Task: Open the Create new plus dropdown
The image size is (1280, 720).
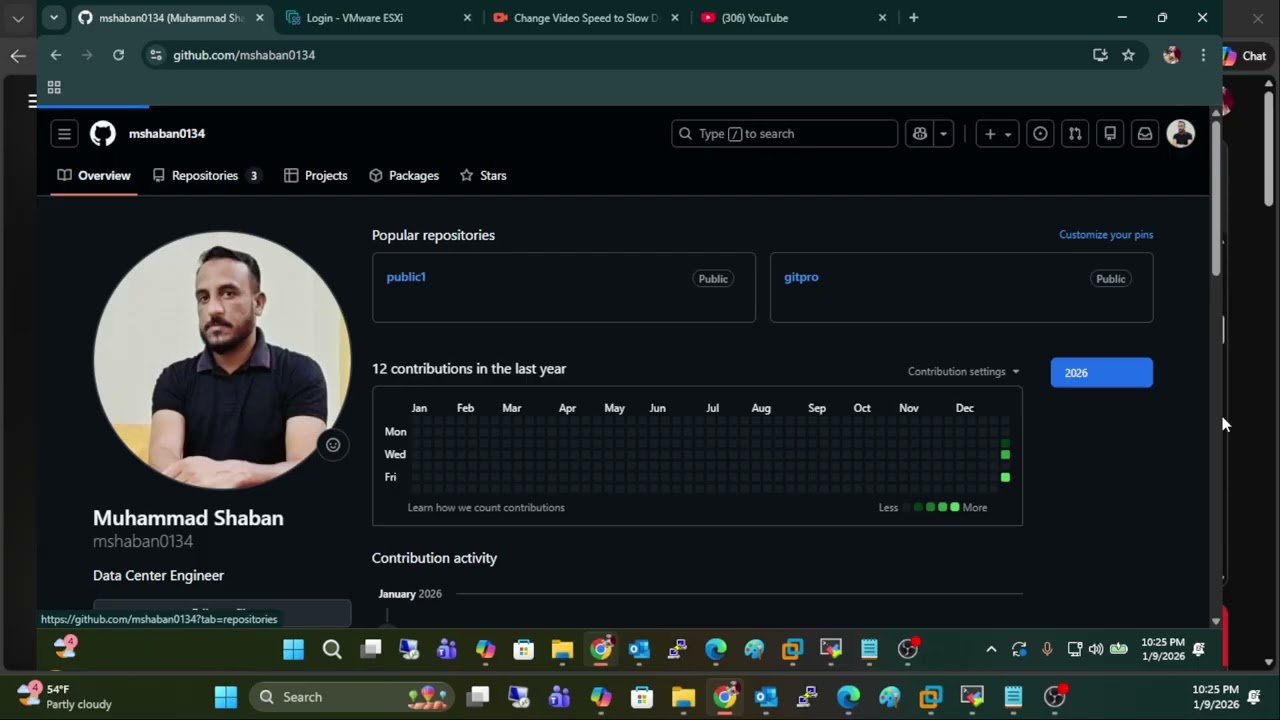Action: 996,134
